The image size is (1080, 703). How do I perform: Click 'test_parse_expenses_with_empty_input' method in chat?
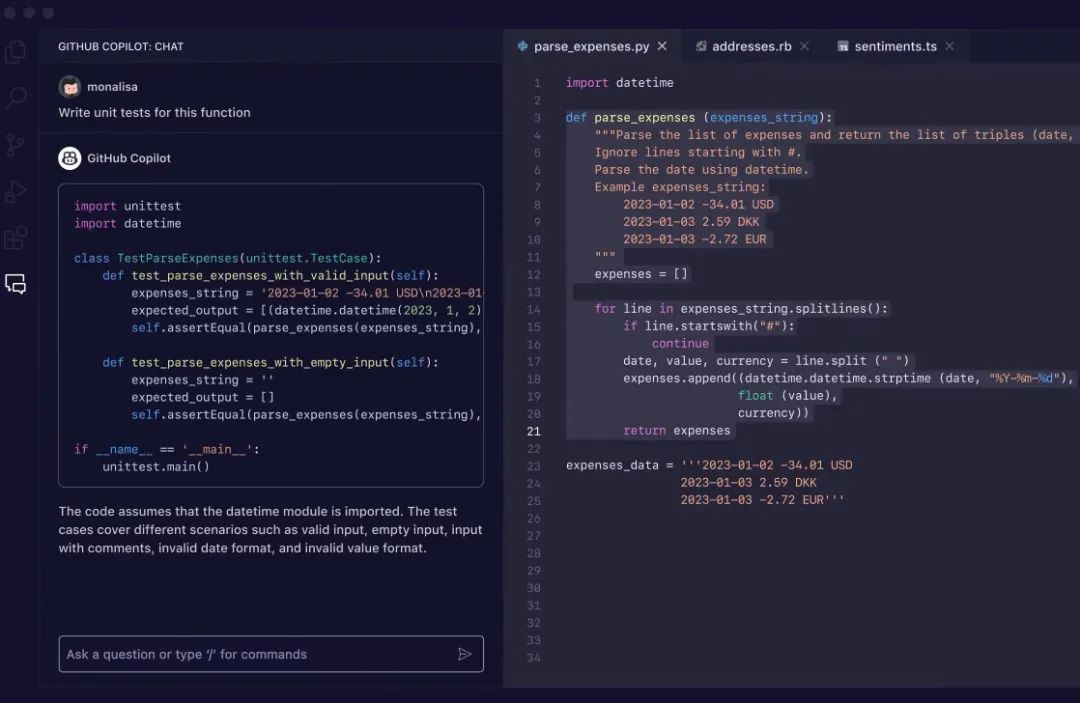coord(261,362)
